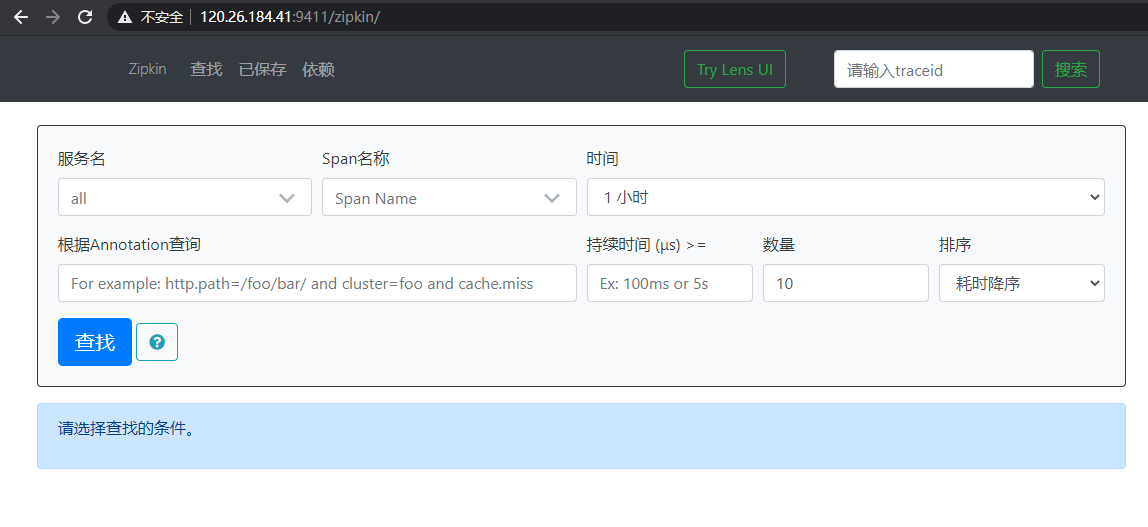The height and width of the screenshot is (527, 1148).
Task: Open the 排序 耗时降序 dropdown
Action: [1021, 283]
